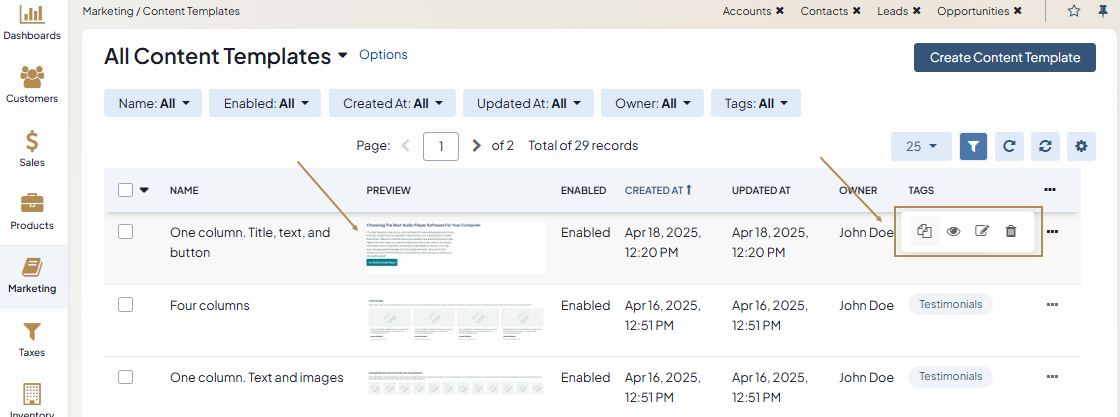Tick the checkbox for Four columns row
The height and width of the screenshot is (417, 1120).
(x=126, y=305)
